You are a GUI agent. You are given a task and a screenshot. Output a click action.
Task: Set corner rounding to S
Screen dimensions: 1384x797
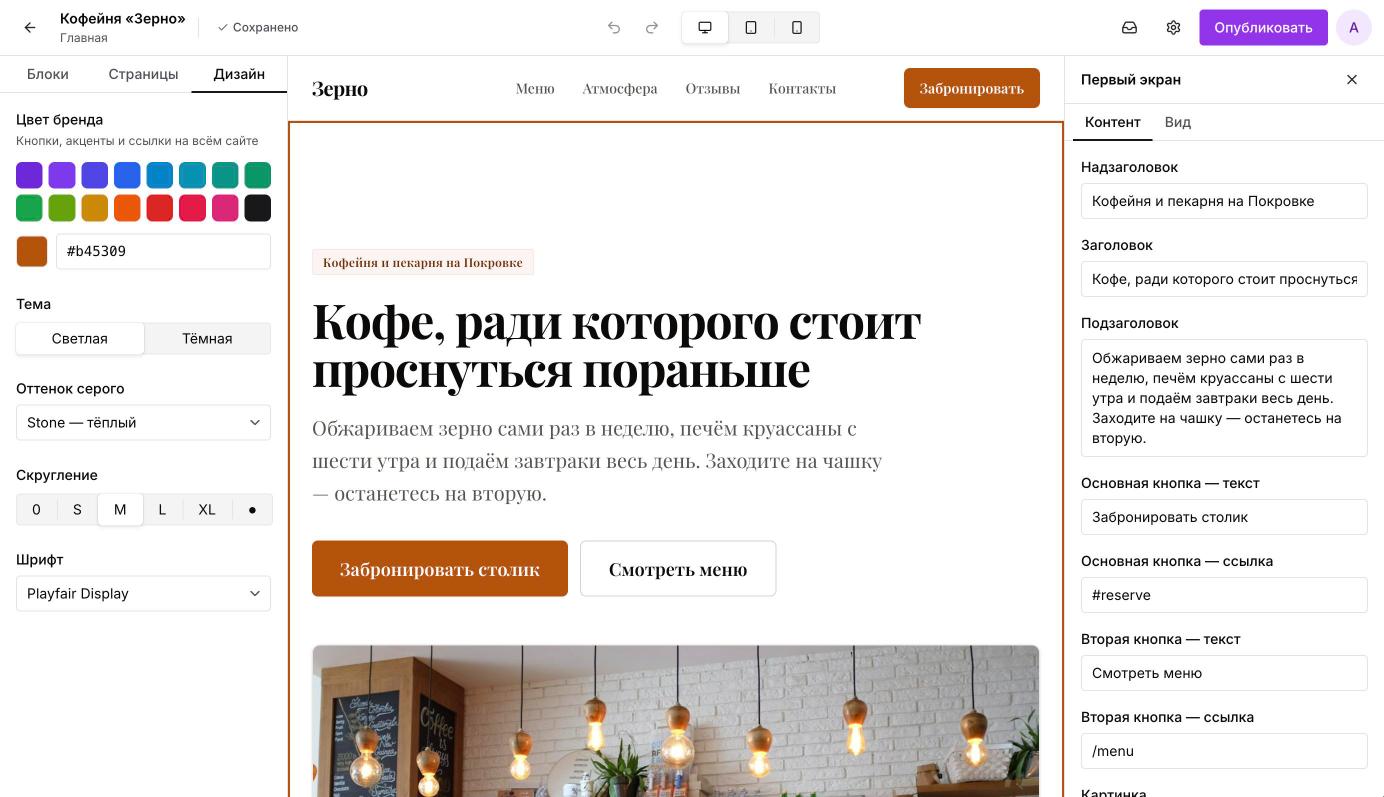pos(77,509)
